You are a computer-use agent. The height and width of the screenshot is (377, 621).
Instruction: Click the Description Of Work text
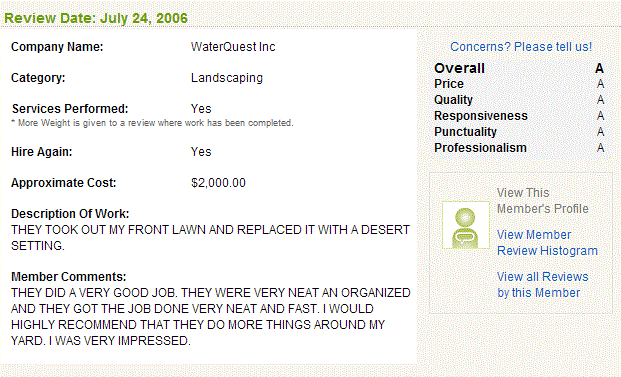210,238
